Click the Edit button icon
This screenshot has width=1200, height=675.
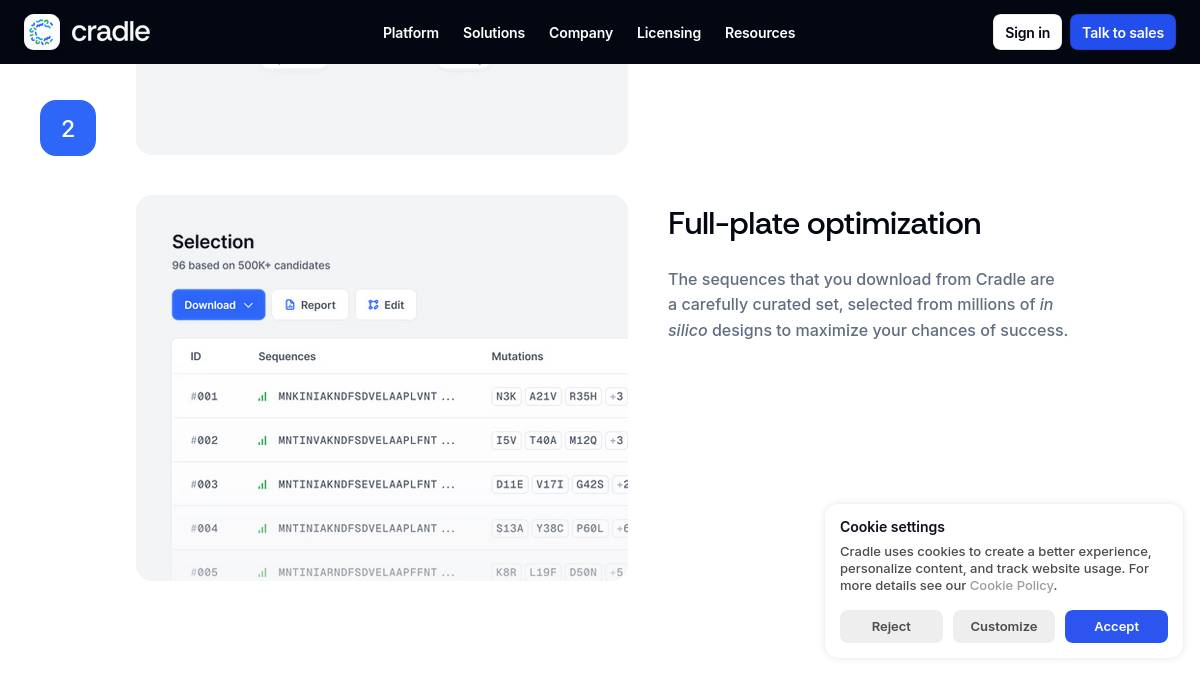(x=373, y=305)
